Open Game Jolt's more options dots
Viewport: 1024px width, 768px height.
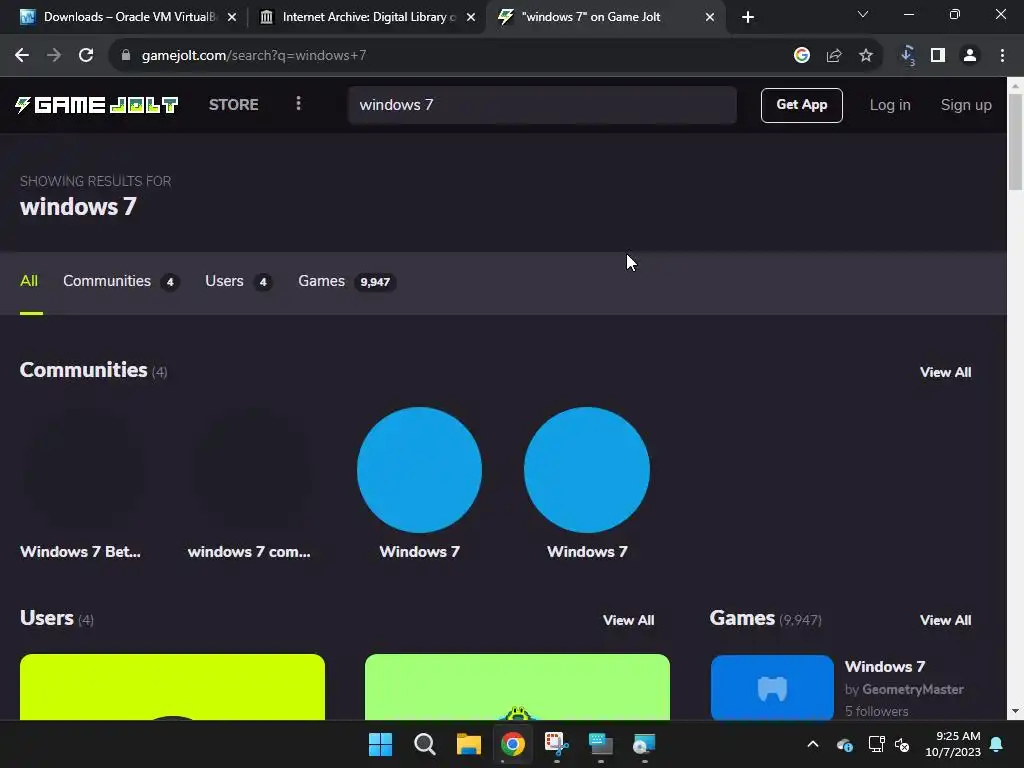click(298, 104)
